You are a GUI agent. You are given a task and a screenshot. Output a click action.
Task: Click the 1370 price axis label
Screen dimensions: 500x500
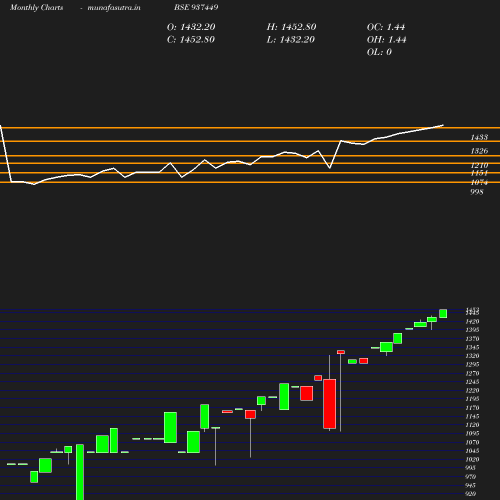pyautogui.click(x=472, y=339)
